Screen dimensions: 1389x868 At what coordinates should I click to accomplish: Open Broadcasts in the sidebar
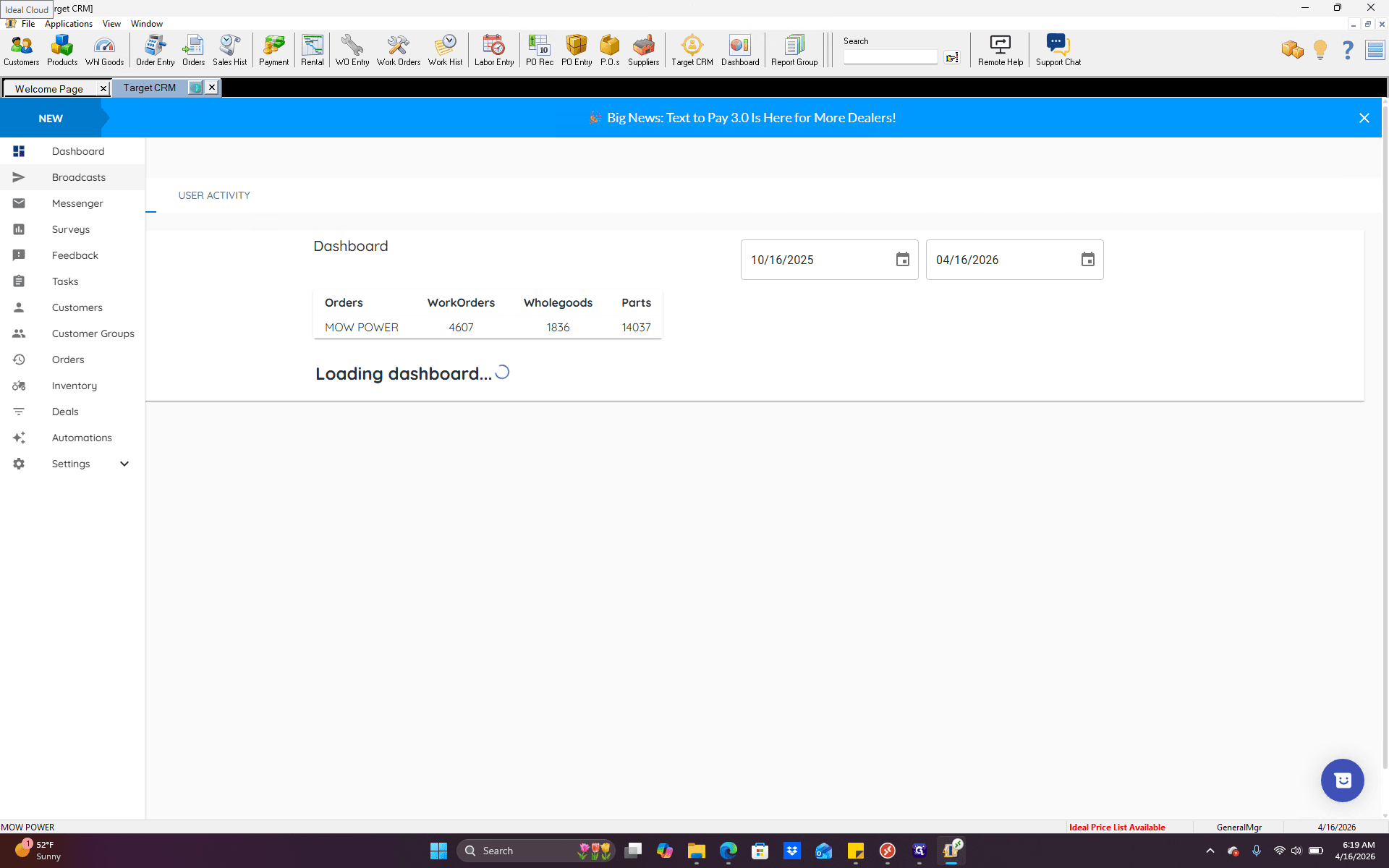point(72,177)
